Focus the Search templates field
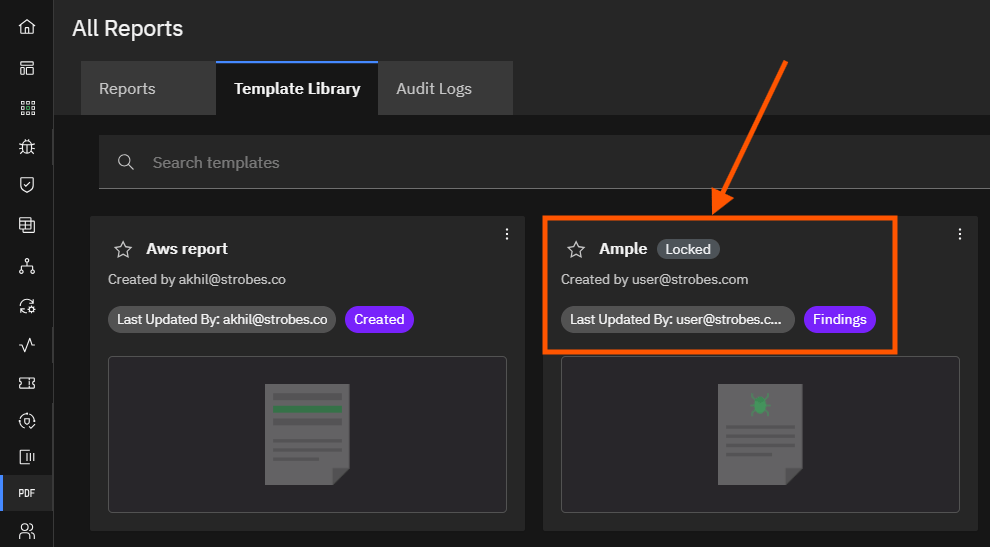This screenshot has height=547, width=990. (544, 162)
